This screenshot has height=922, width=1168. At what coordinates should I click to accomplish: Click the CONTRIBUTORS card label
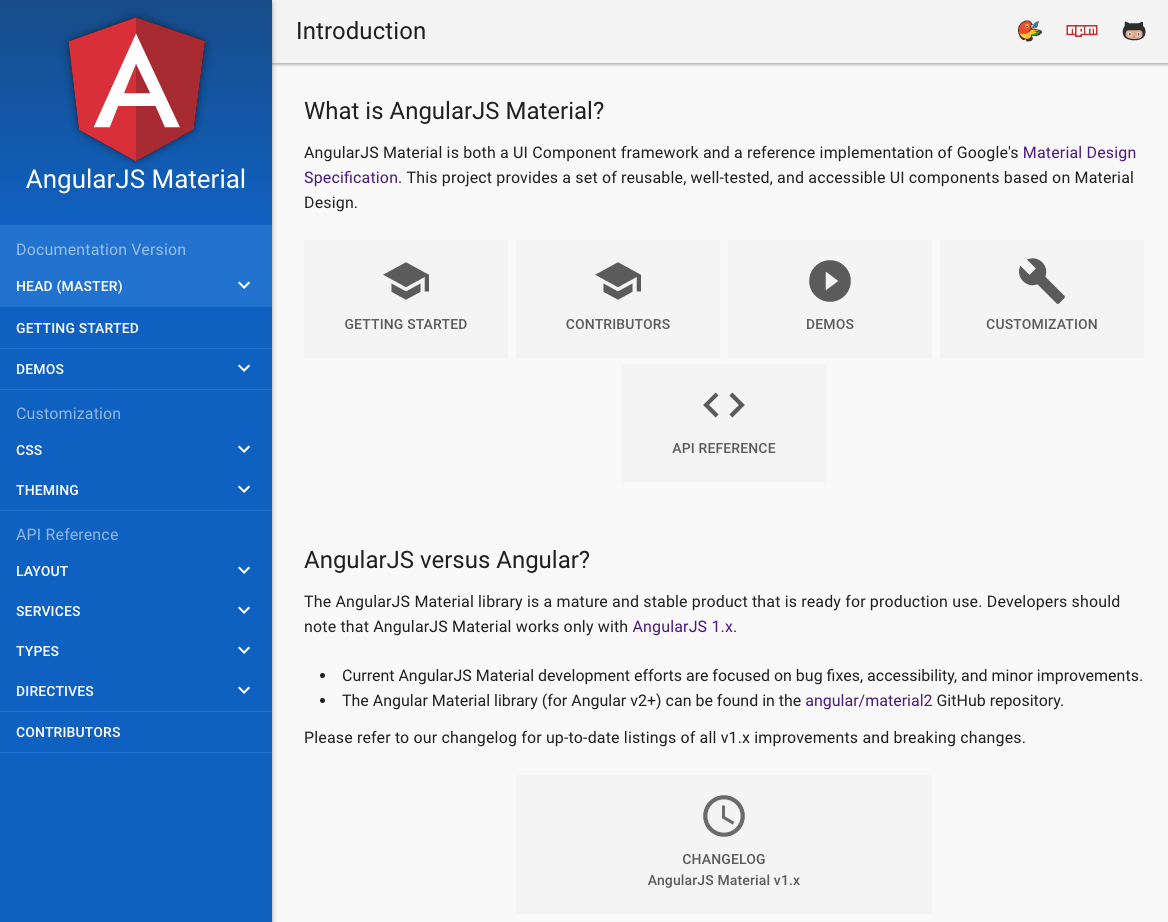pyautogui.click(x=618, y=324)
